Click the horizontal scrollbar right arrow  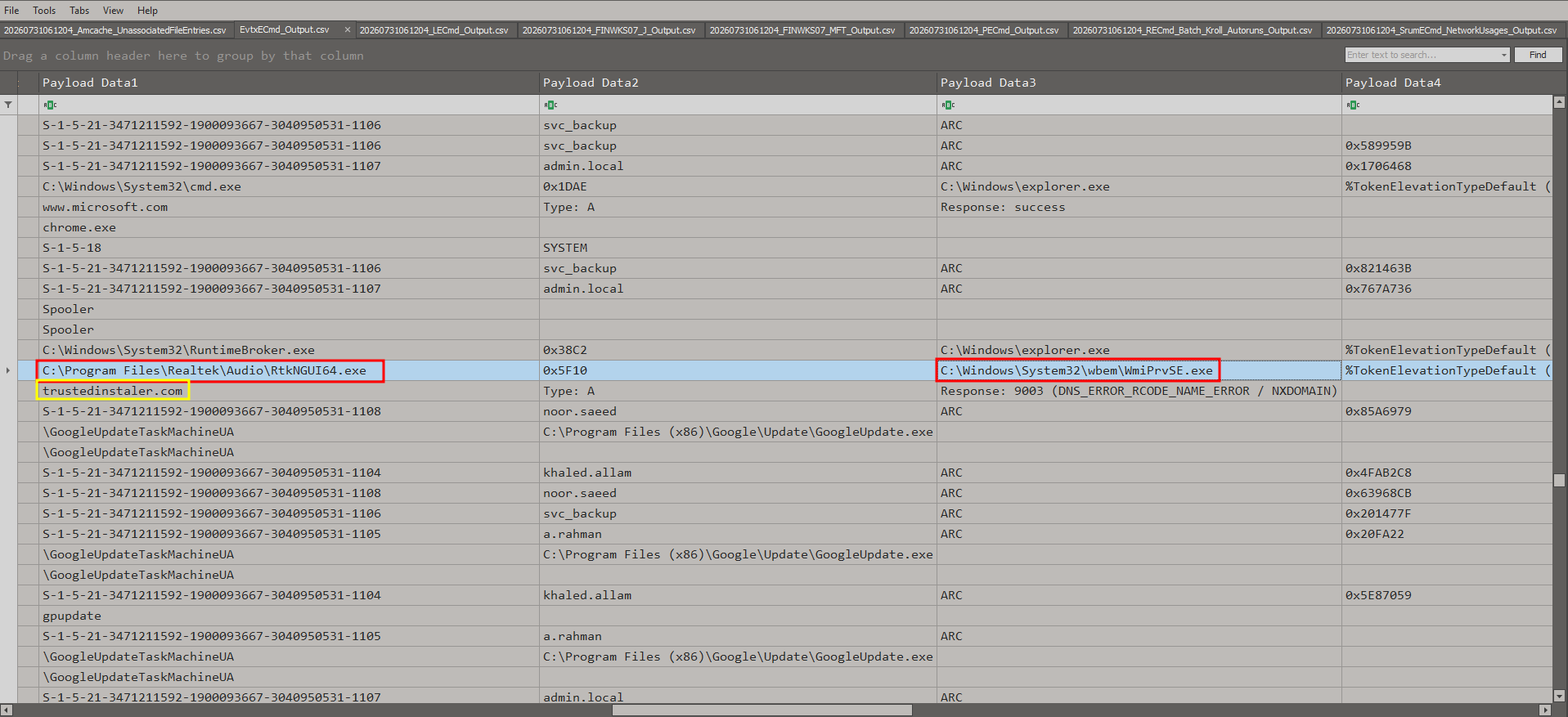point(1545,710)
